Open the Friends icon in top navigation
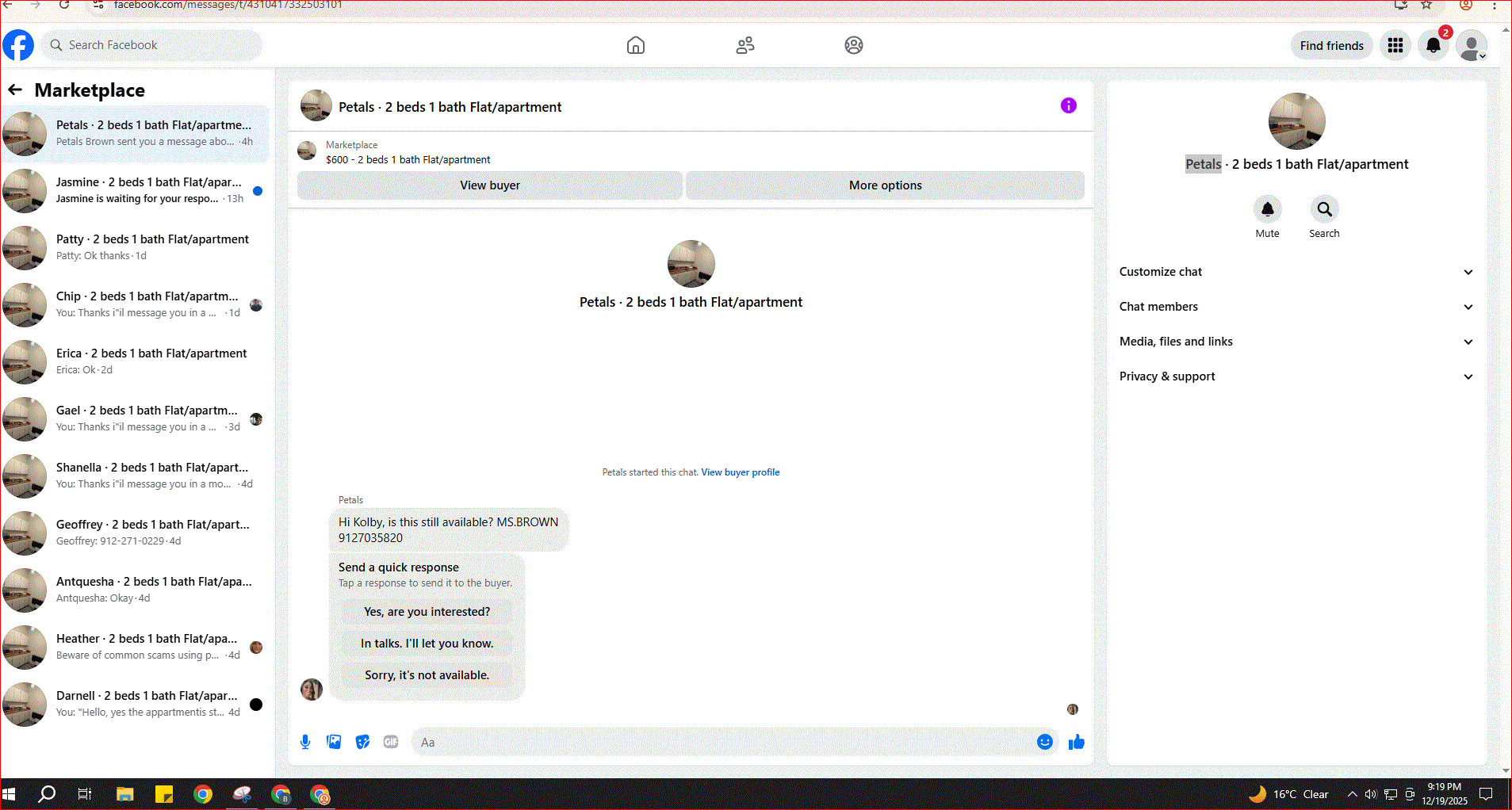This screenshot has width=1512, height=810. pos(745,45)
